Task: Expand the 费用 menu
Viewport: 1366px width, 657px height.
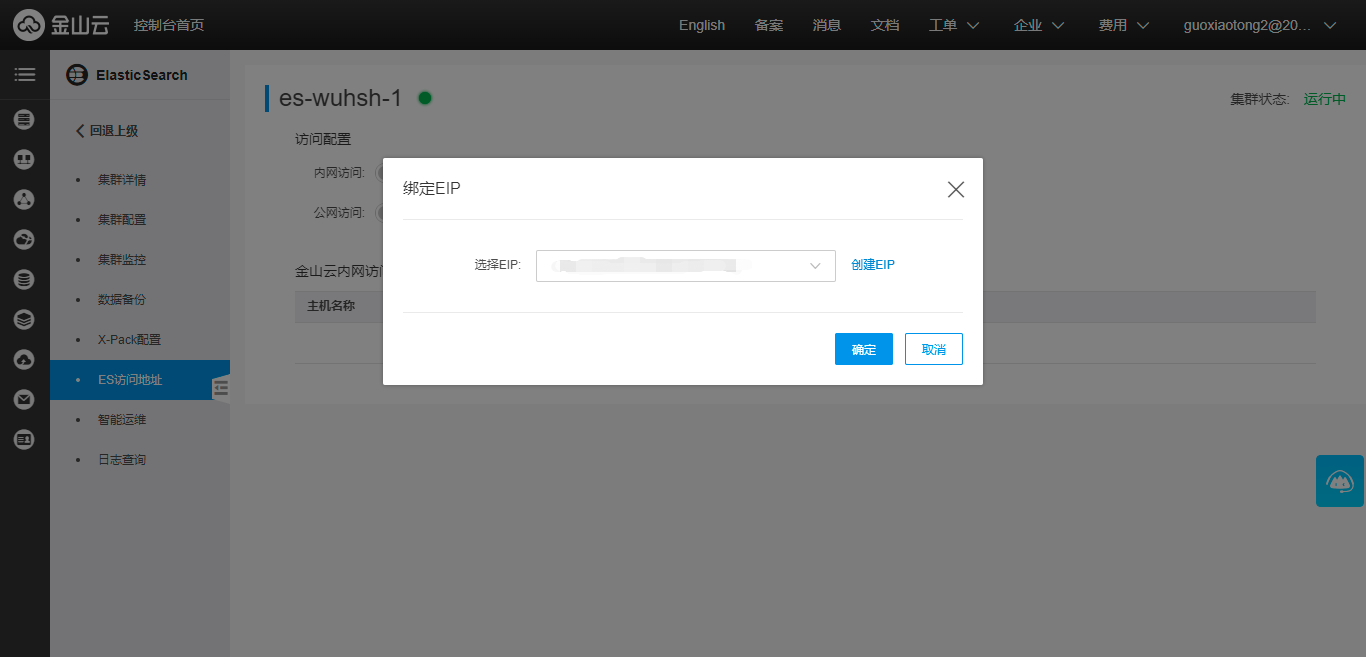Action: coord(1123,25)
